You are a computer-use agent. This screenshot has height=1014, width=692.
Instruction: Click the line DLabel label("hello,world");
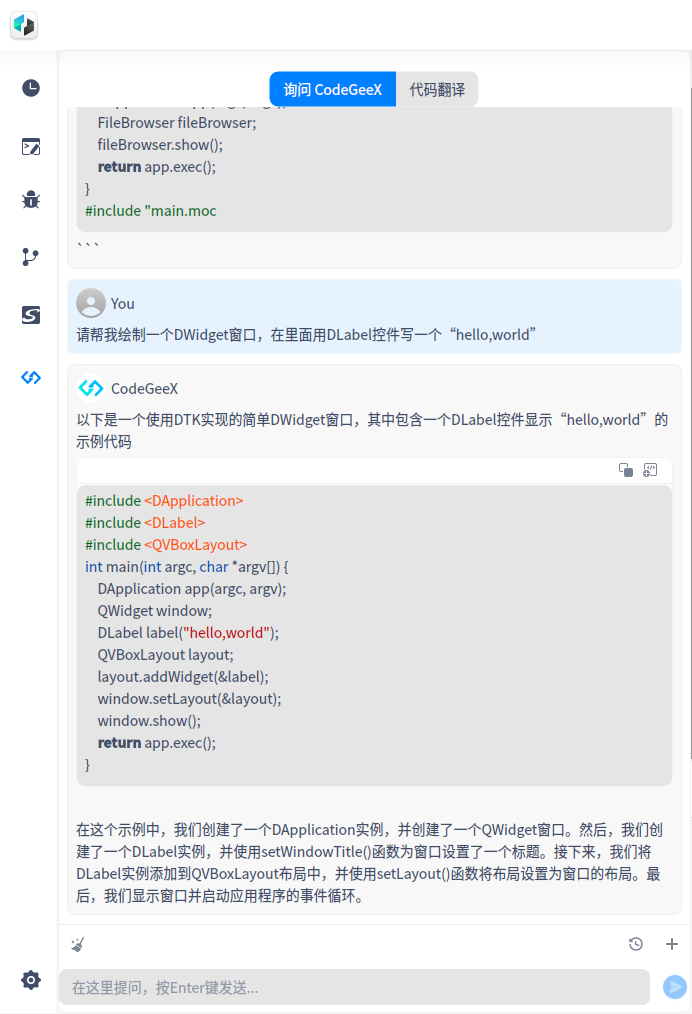(x=188, y=632)
